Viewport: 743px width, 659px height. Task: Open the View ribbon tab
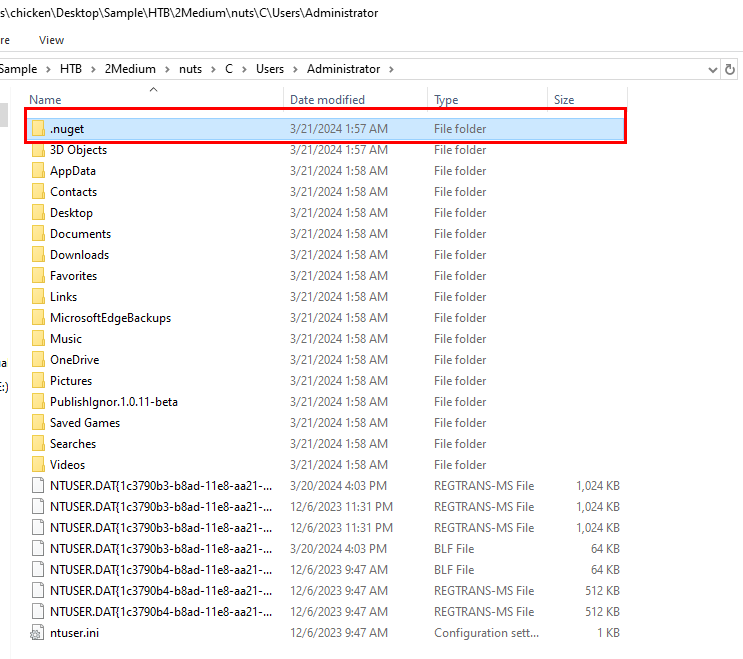(x=51, y=40)
